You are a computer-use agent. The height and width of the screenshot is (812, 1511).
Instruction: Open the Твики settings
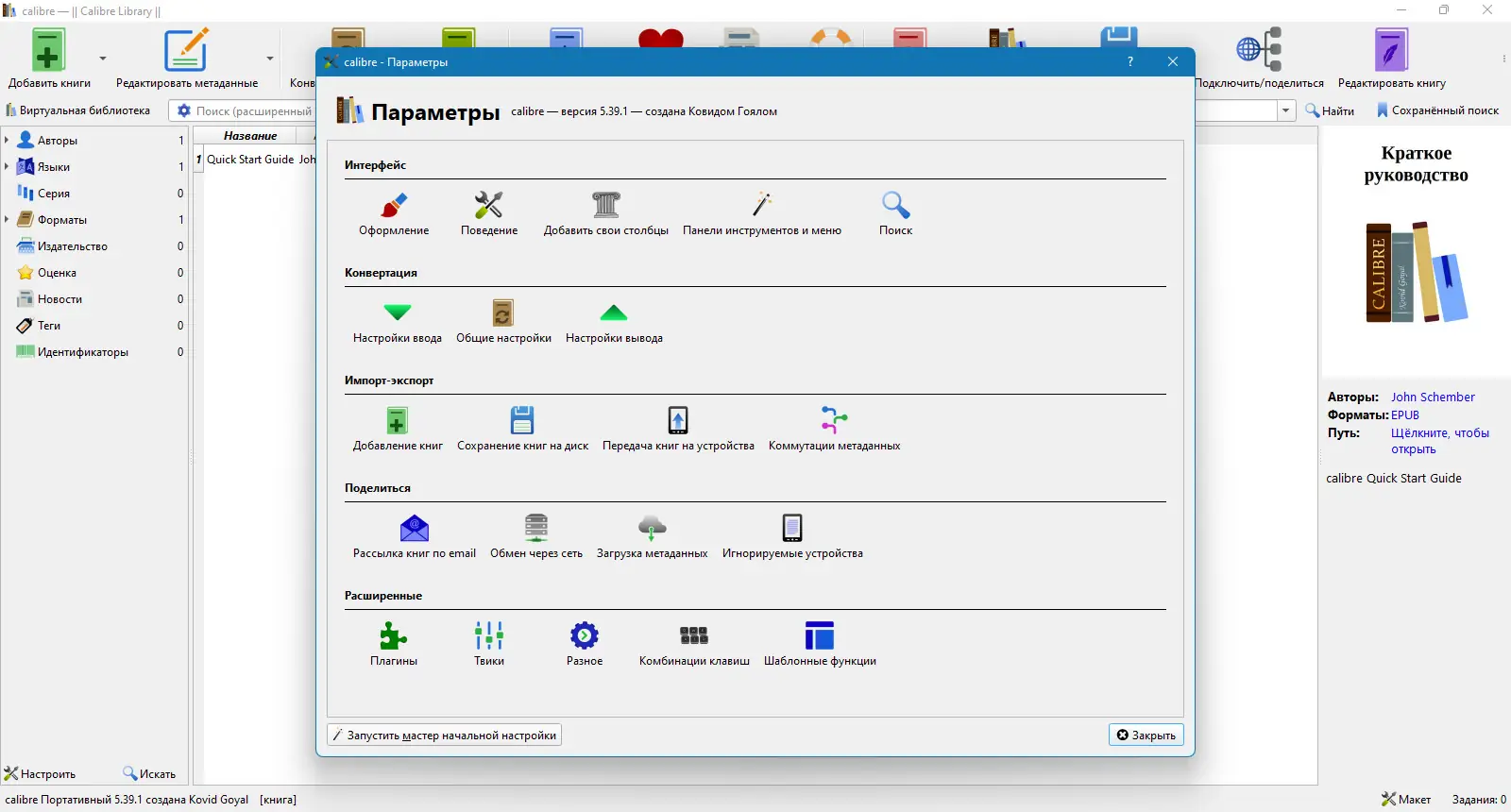(x=489, y=644)
